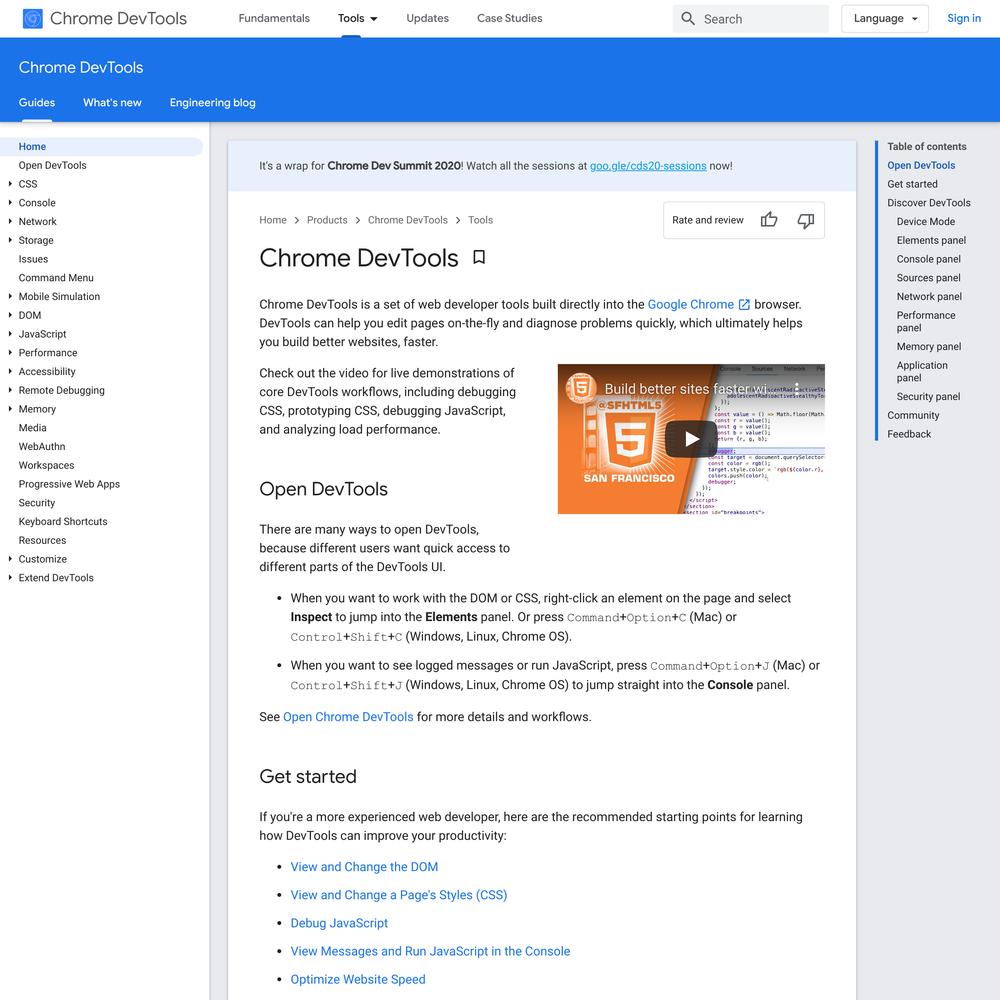
Task: Jump to Community in table of contents
Action: point(913,415)
